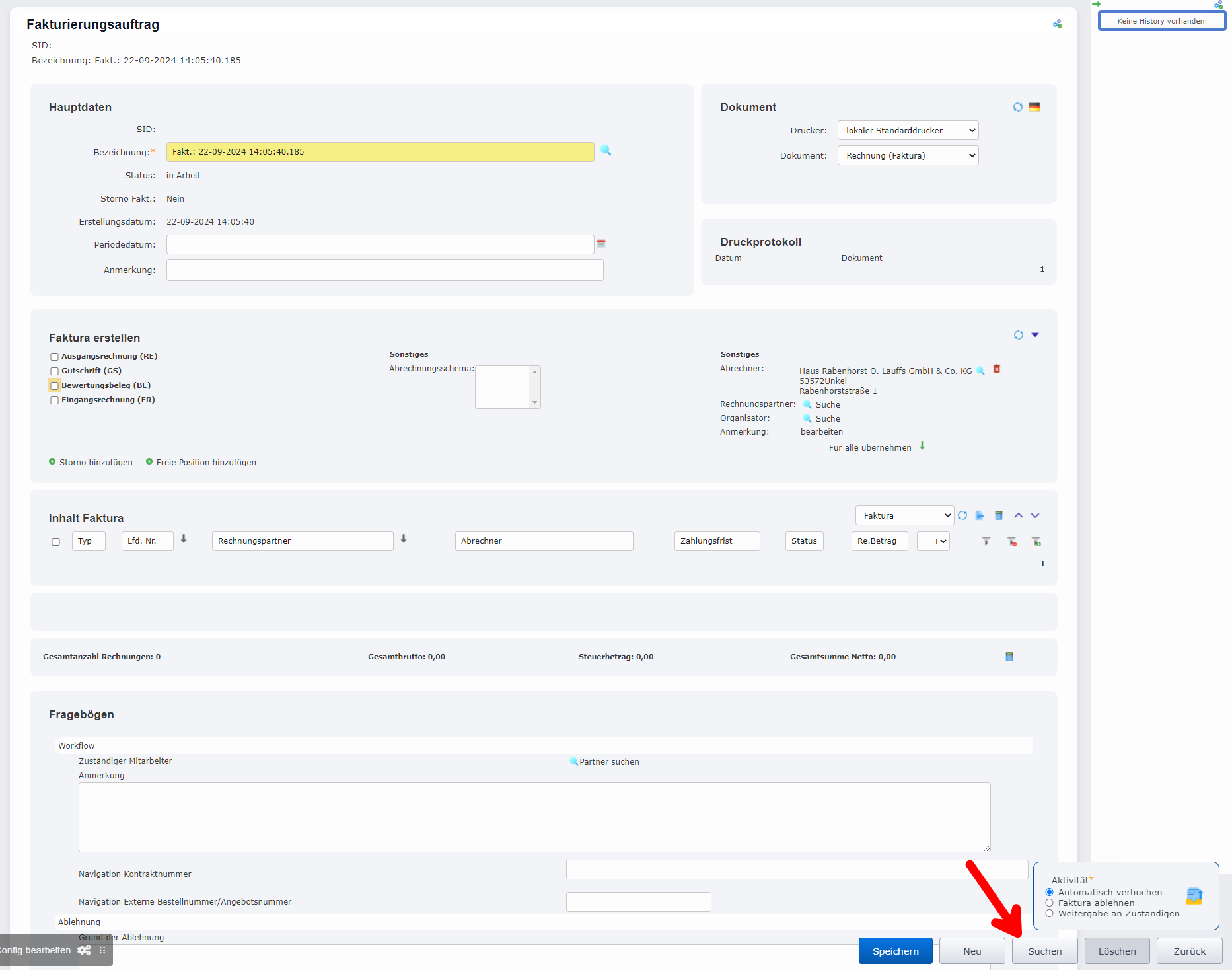Enable the Ausgangsrechnung (RE) checkbox
The height and width of the screenshot is (970, 1232).
coord(55,357)
